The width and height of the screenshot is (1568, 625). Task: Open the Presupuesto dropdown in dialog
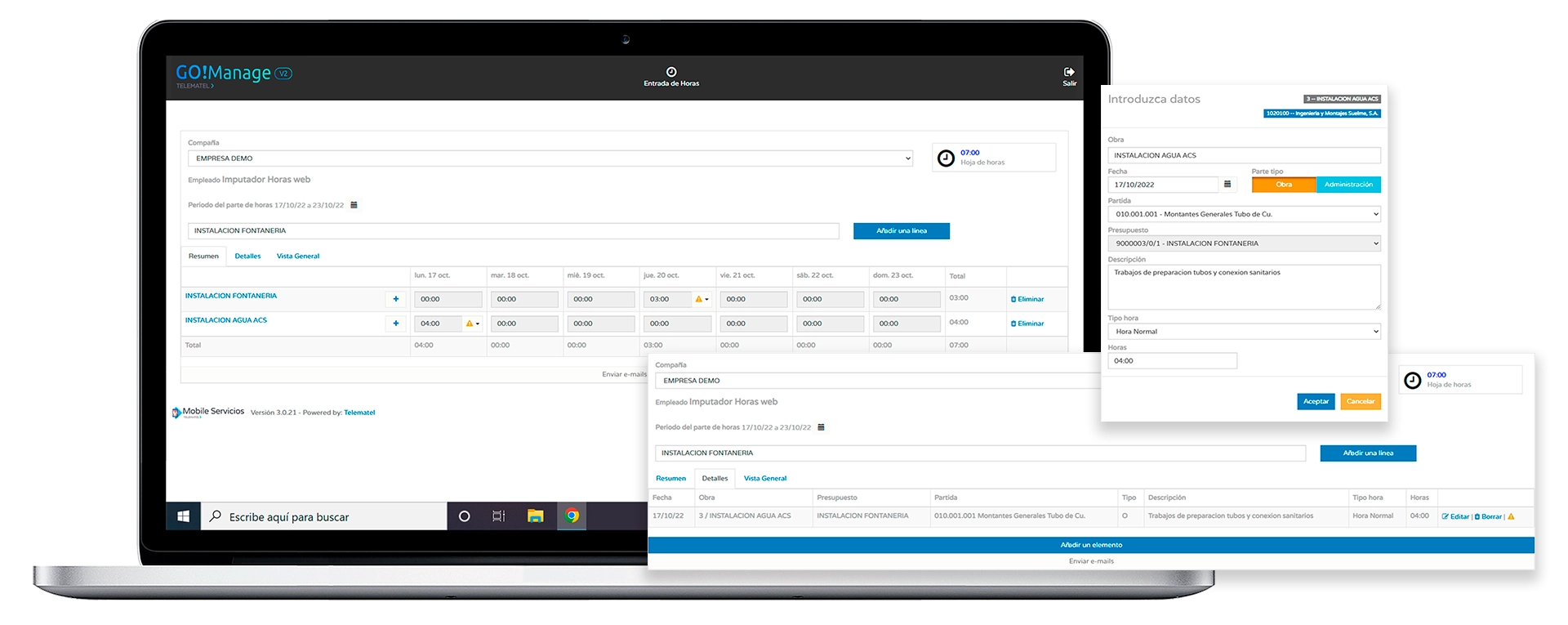click(1244, 243)
